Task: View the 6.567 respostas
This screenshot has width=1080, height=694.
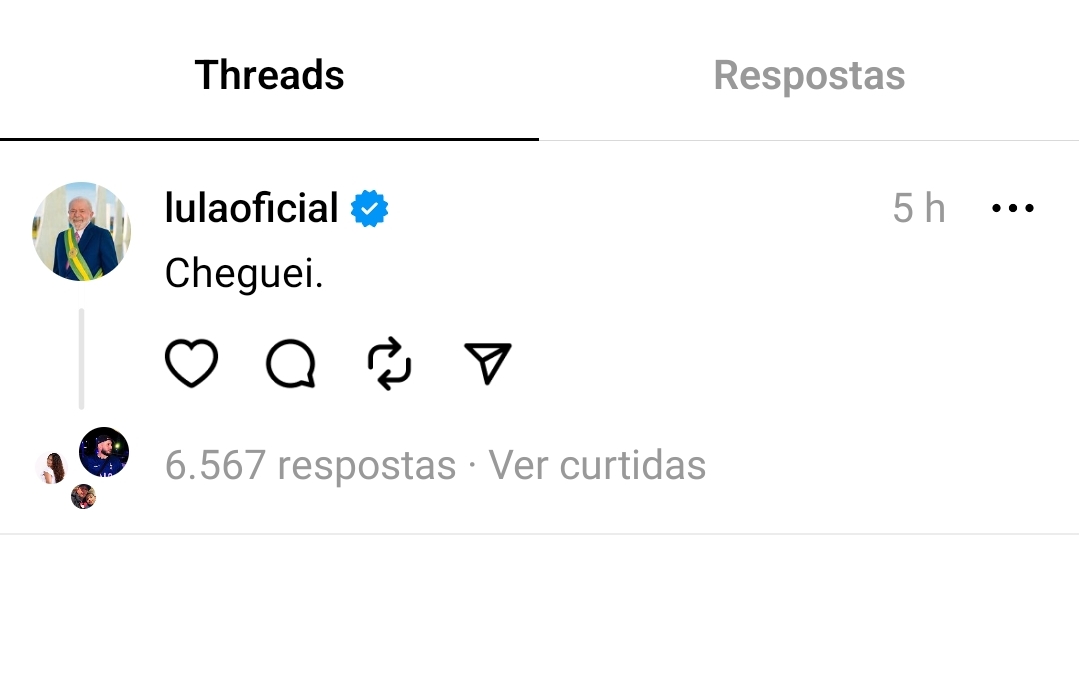Action: coord(311,465)
